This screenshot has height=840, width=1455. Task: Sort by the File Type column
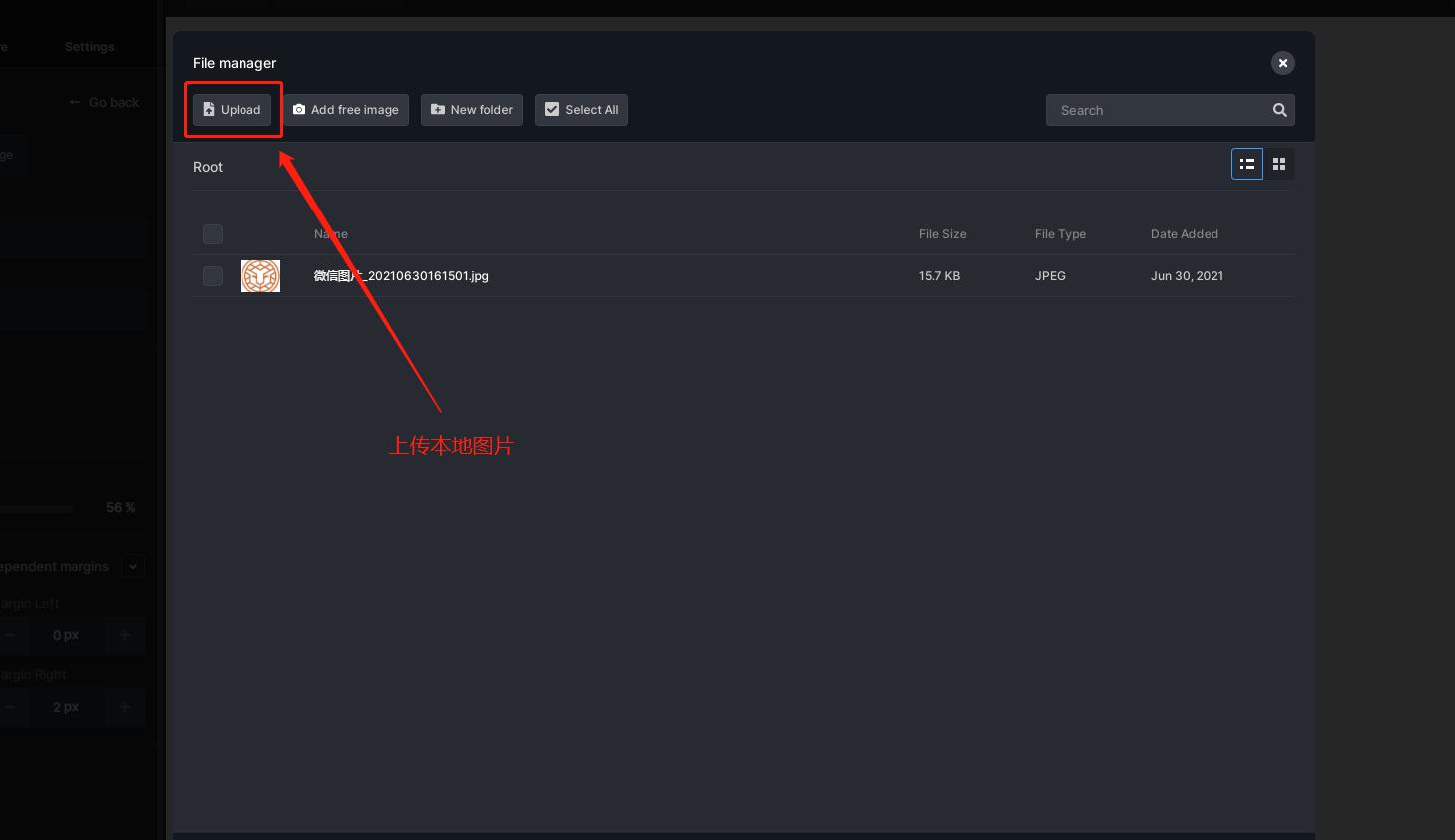(1060, 234)
